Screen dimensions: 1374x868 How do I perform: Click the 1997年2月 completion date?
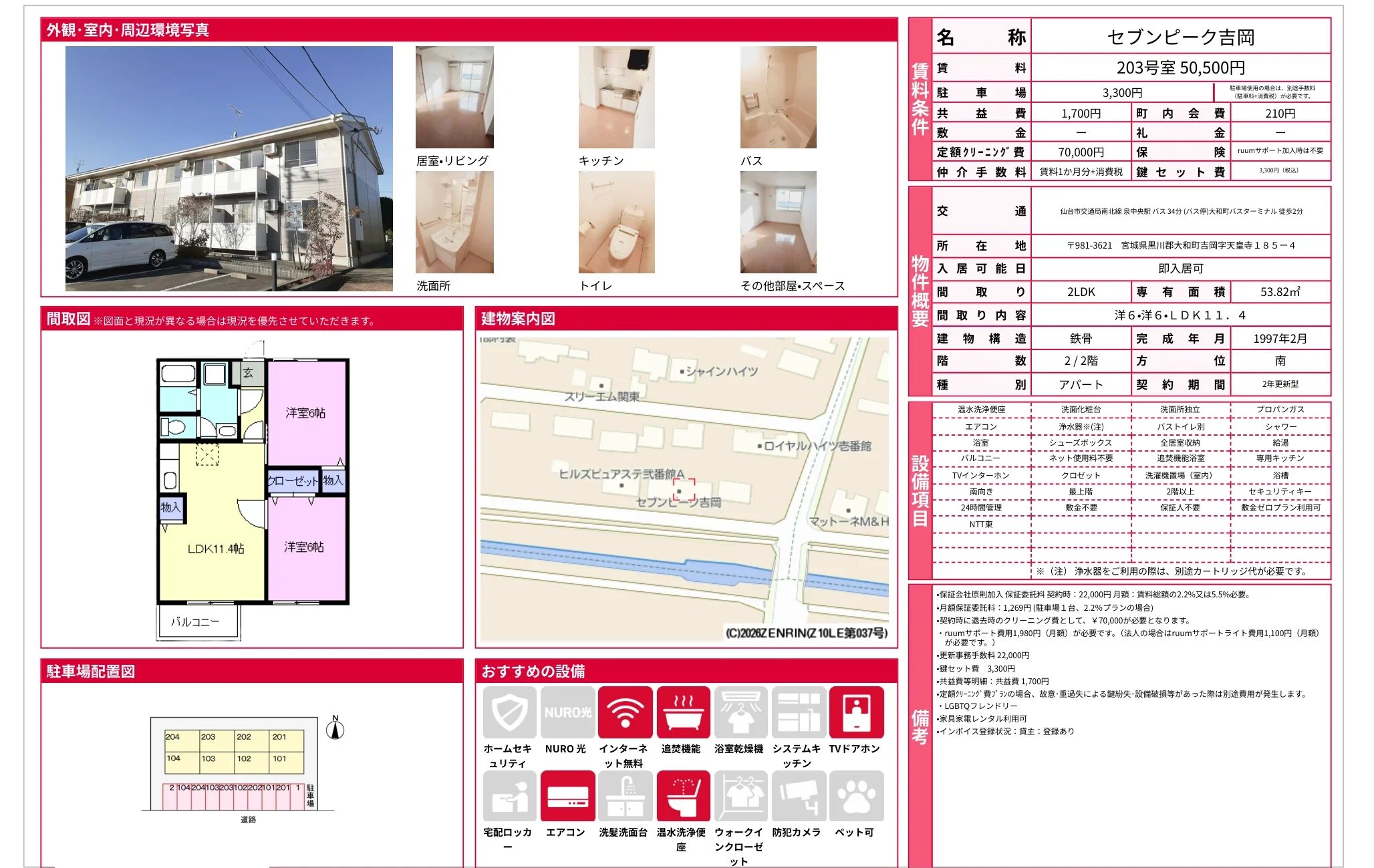(x=1280, y=339)
